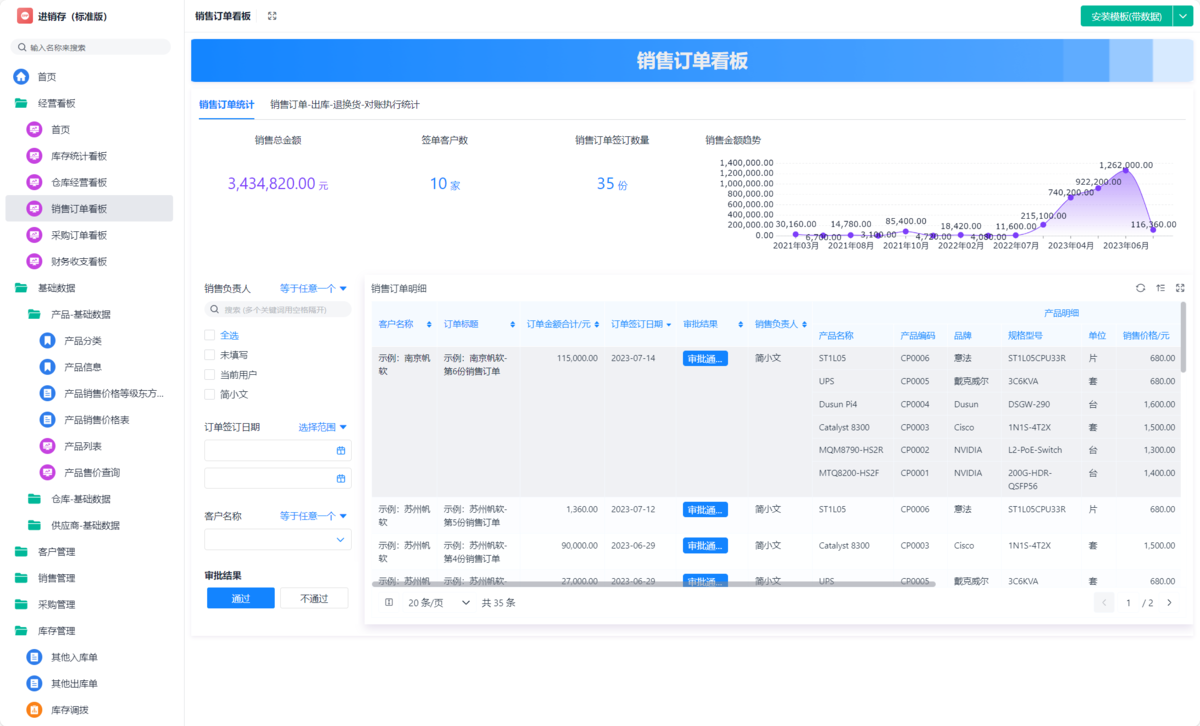Switch to 销售订单-出库-退换货-对账执行统计 tab
Image resolution: width=1200 pixels, height=726 pixels.
(x=344, y=105)
